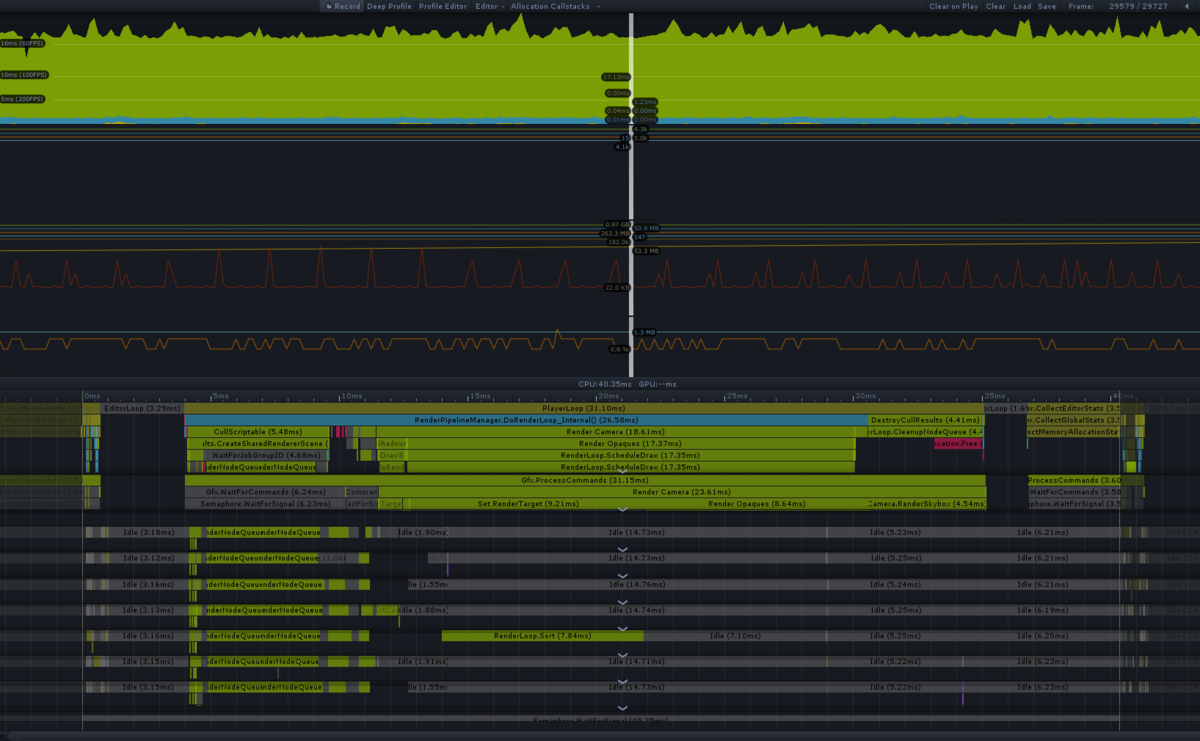
Task: Select the RenderLoop.Sort (7.84ms) sample
Action: (542, 636)
